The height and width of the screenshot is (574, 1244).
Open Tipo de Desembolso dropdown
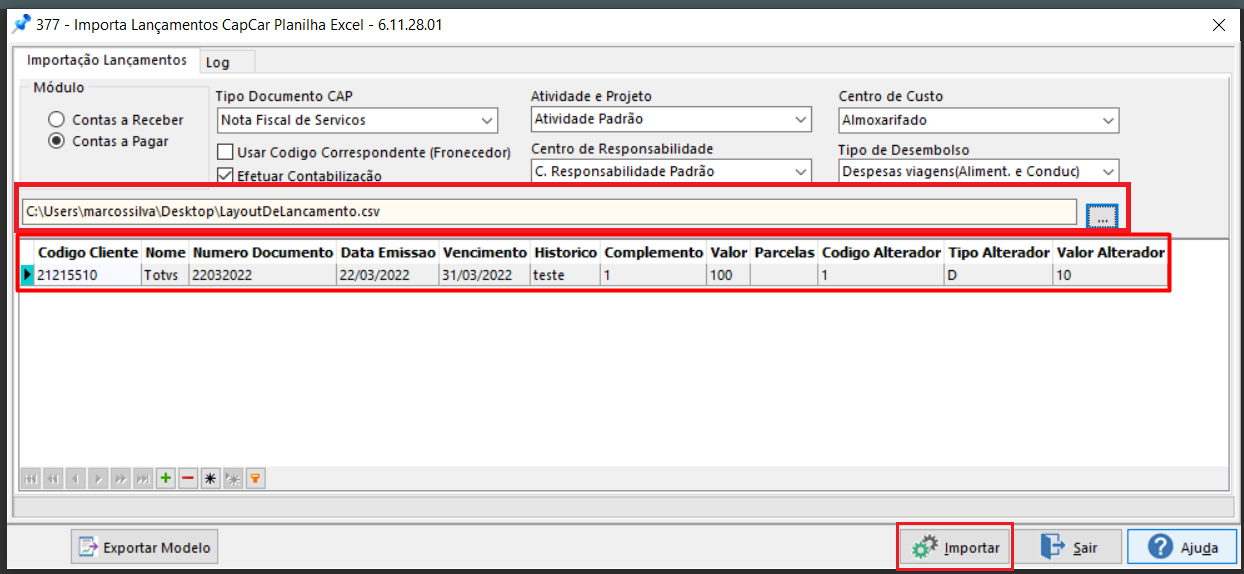[1108, 172]
